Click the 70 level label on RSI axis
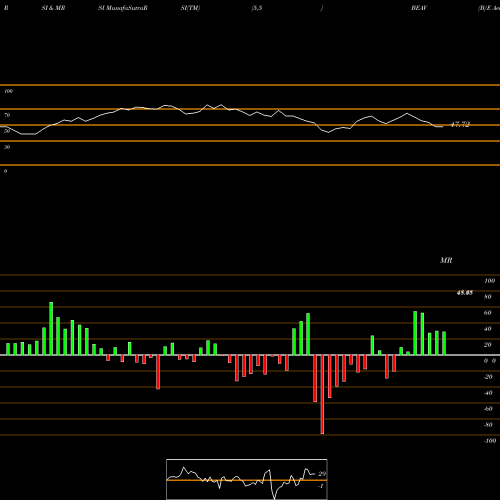The height and width of the screenshot is (500, 500). tap(7, 115)
